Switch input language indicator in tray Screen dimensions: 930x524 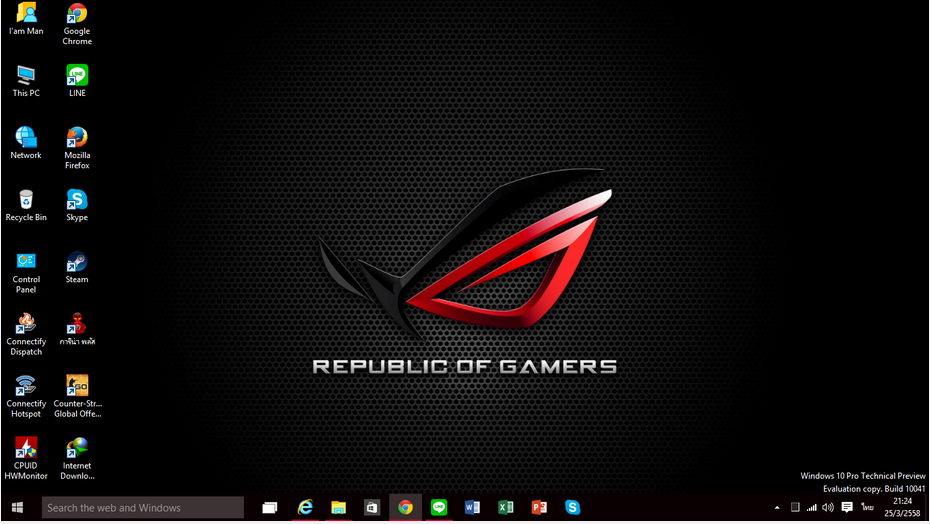click(x=868, y=507)
